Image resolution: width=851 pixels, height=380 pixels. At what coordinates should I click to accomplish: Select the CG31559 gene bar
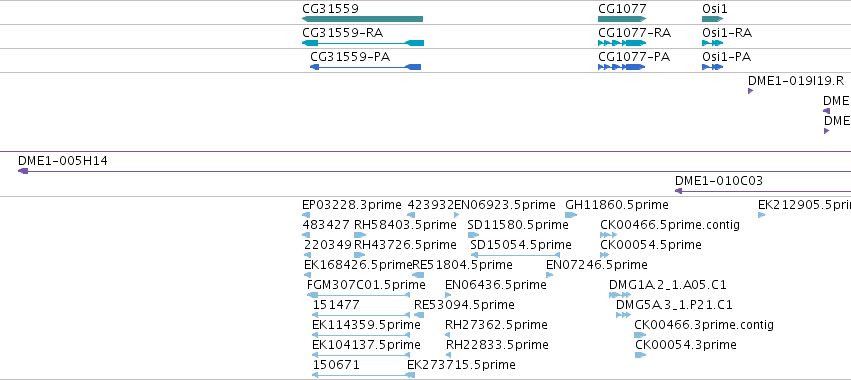click(x=363, y=19)
